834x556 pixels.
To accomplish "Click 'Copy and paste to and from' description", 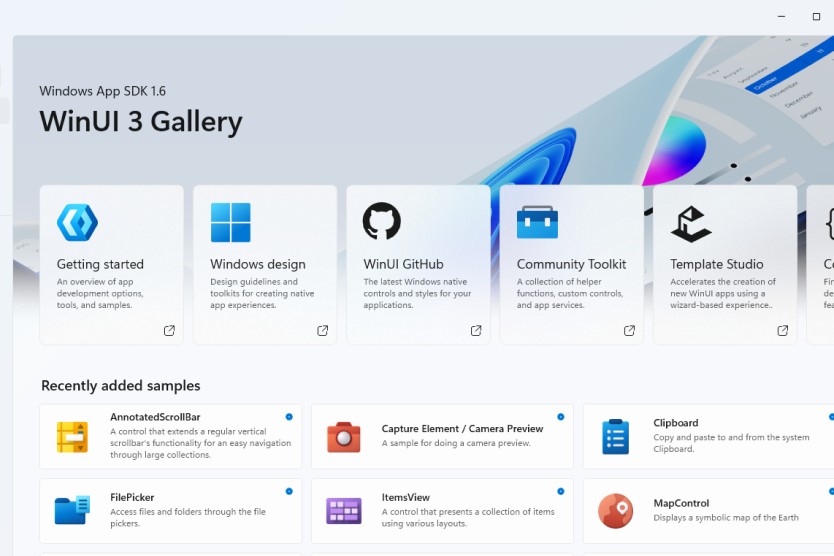I will [731, 443].
